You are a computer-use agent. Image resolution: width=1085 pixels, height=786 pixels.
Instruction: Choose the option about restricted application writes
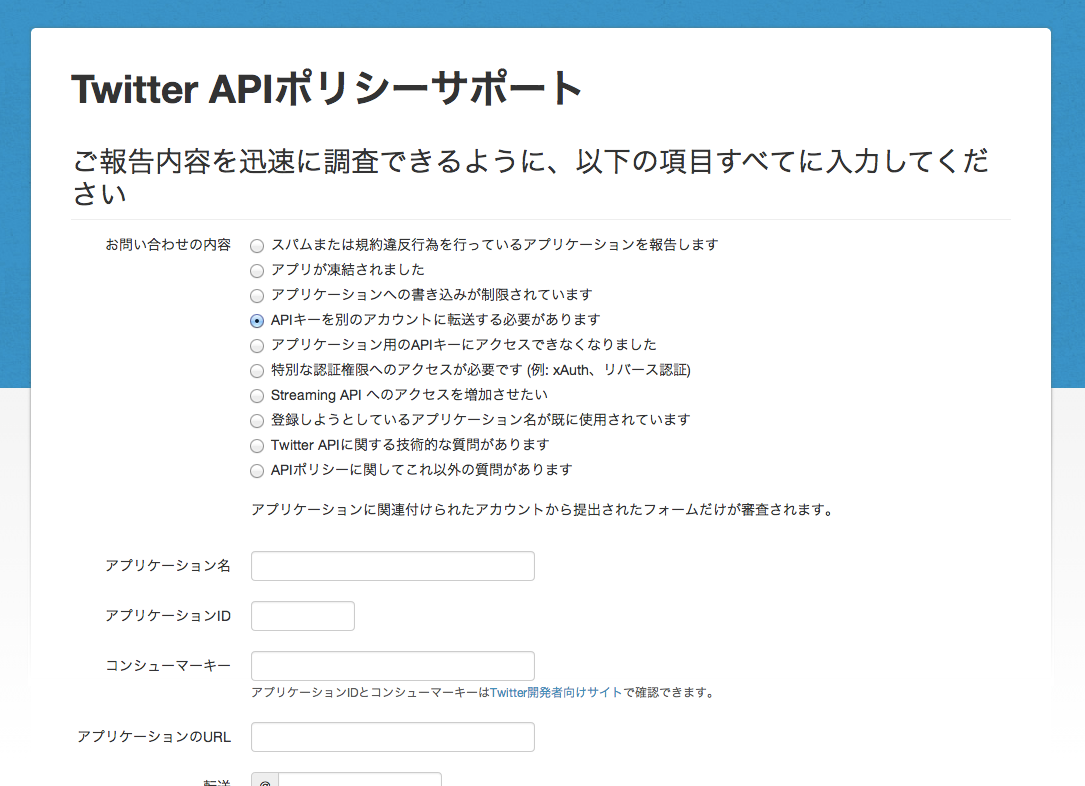[x=257, y=296]
